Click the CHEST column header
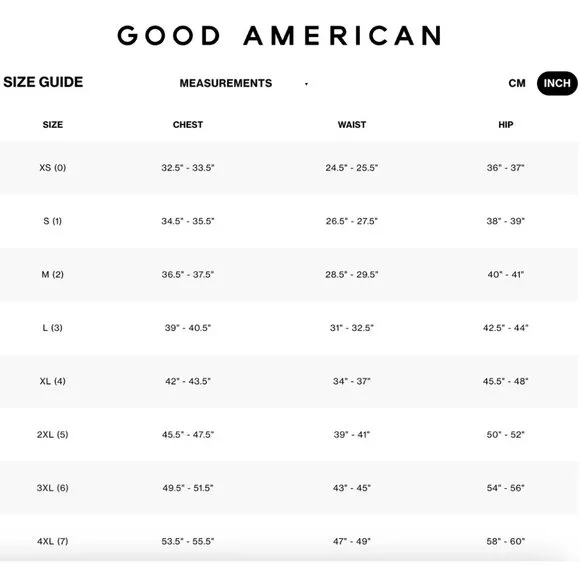 point(188,125)
